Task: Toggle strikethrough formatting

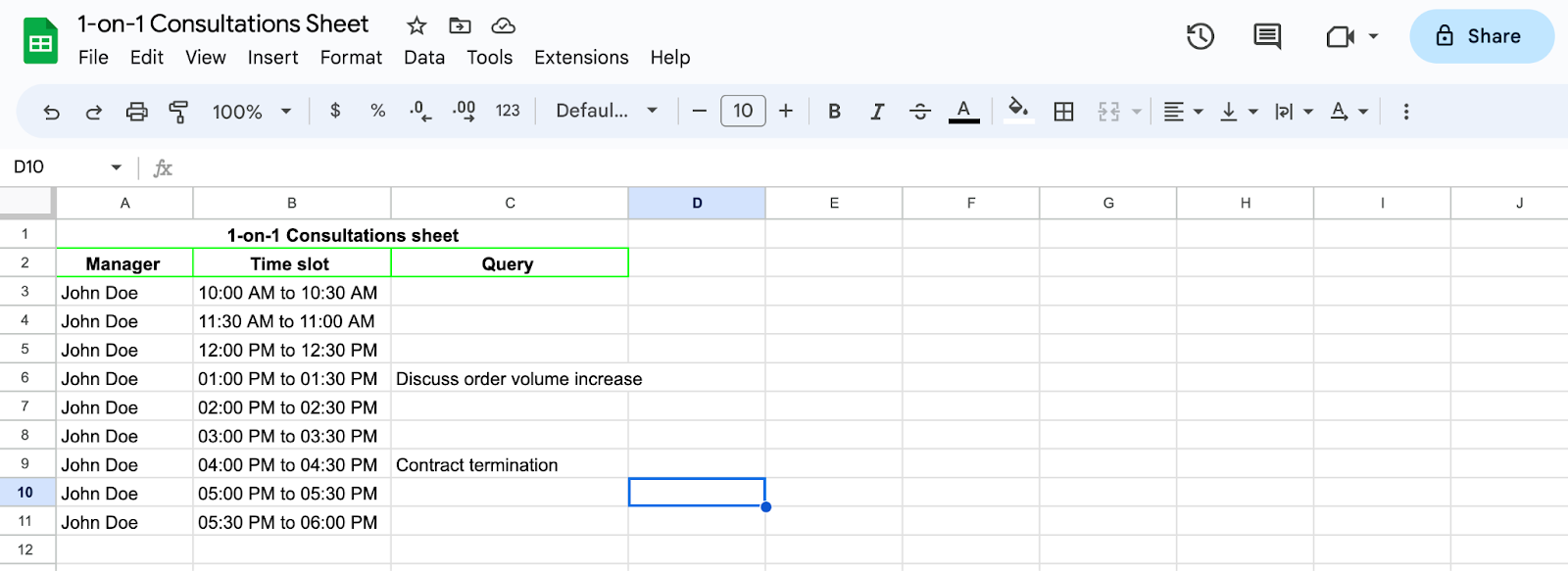Action: (920, 112)
